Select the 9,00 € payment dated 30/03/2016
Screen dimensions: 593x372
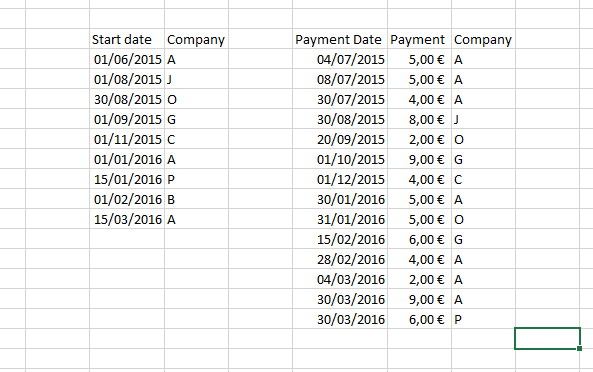419,300
